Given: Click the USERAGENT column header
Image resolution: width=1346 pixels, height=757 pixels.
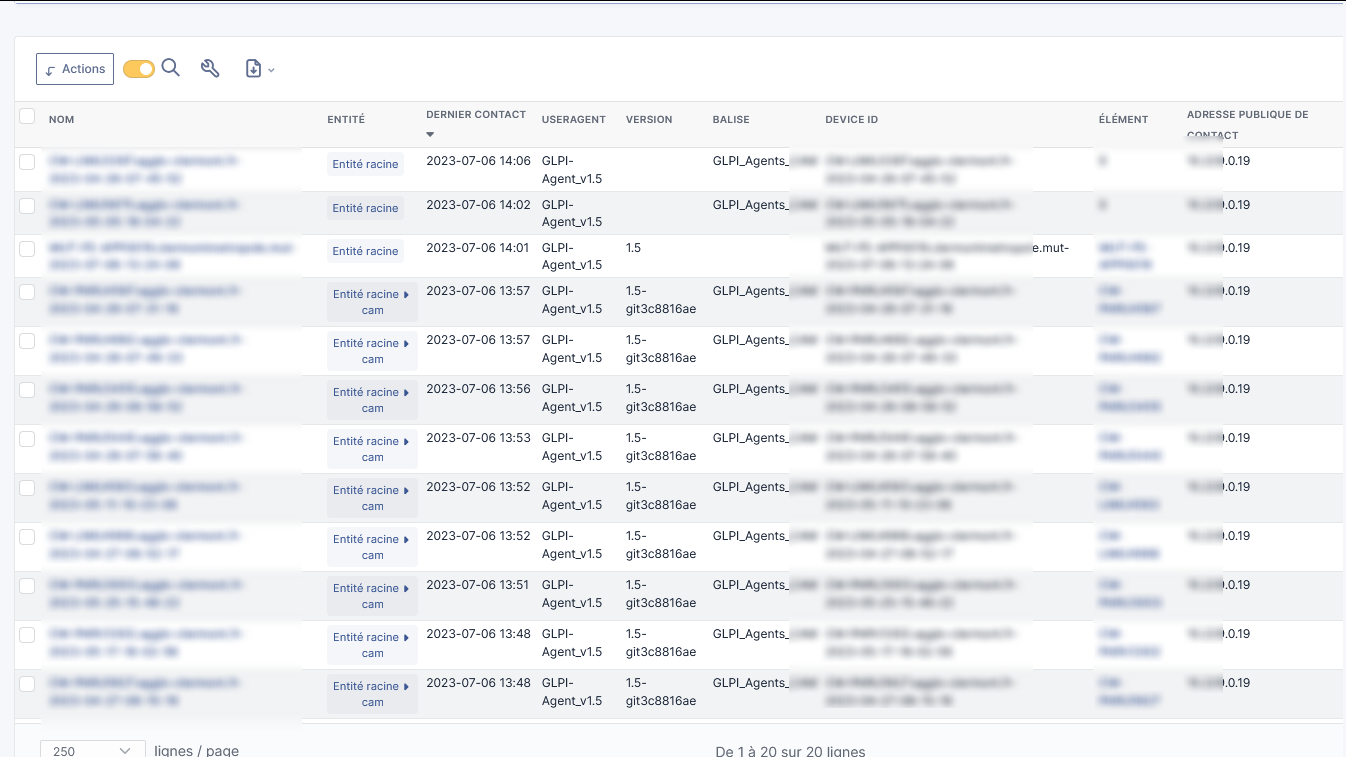Looking at the screenshot, I should (x=573, y=119).
